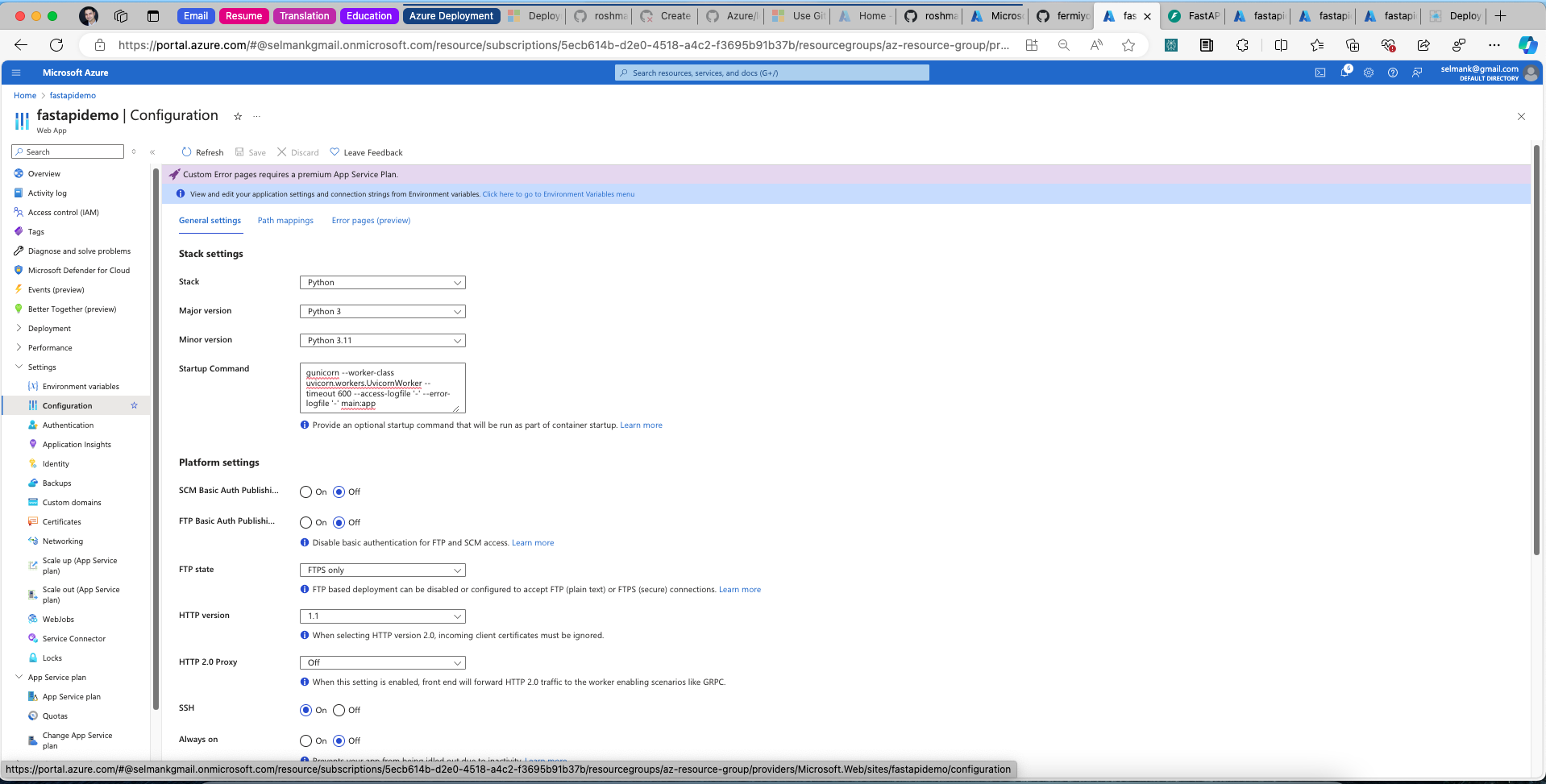Open the Minor version dropdown Python 3.11
This screenshot has width=1546, height=784.
pyautogui.click(x=382, y=340)
